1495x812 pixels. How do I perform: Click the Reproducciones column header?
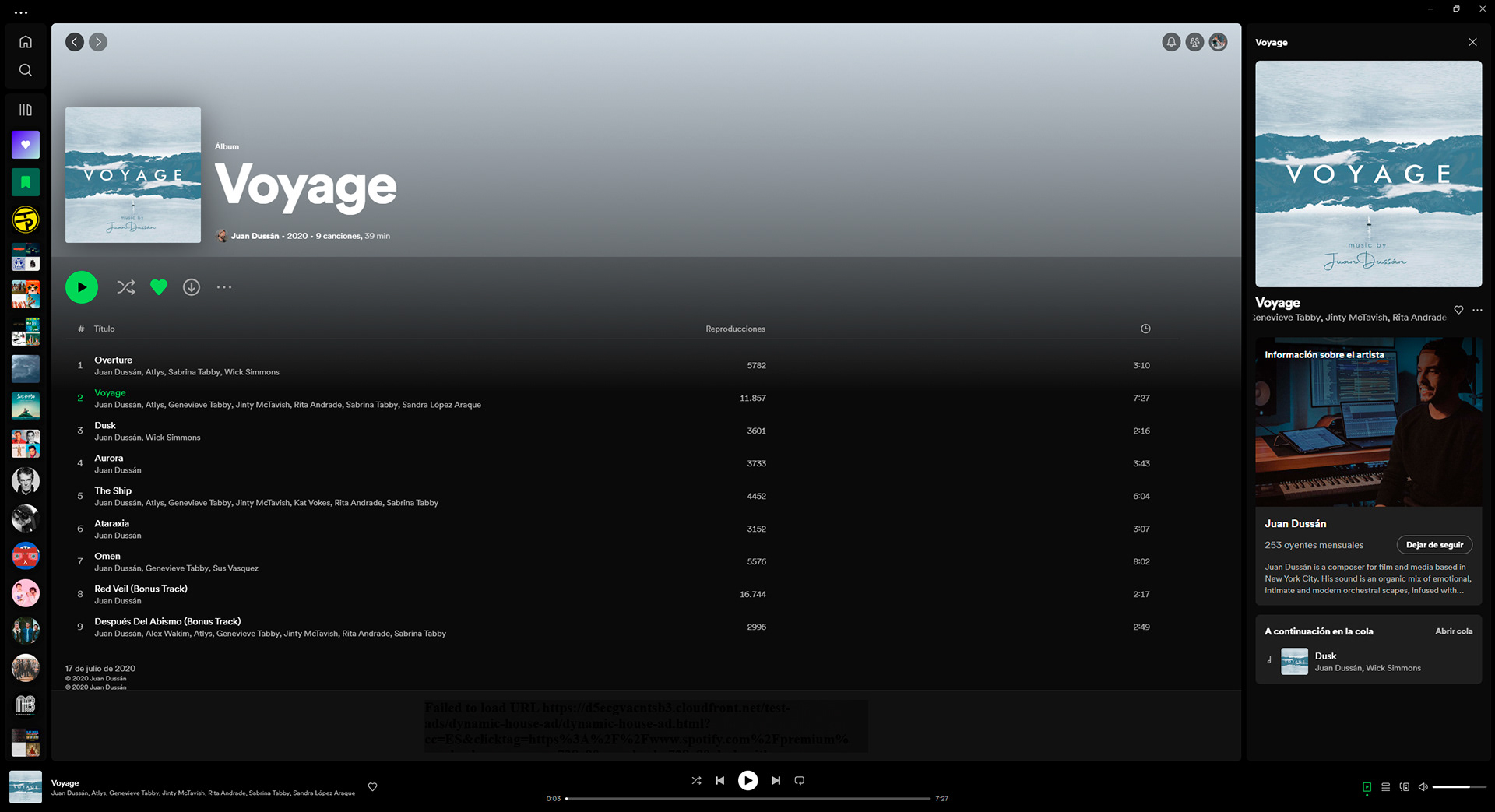[735, 329]
